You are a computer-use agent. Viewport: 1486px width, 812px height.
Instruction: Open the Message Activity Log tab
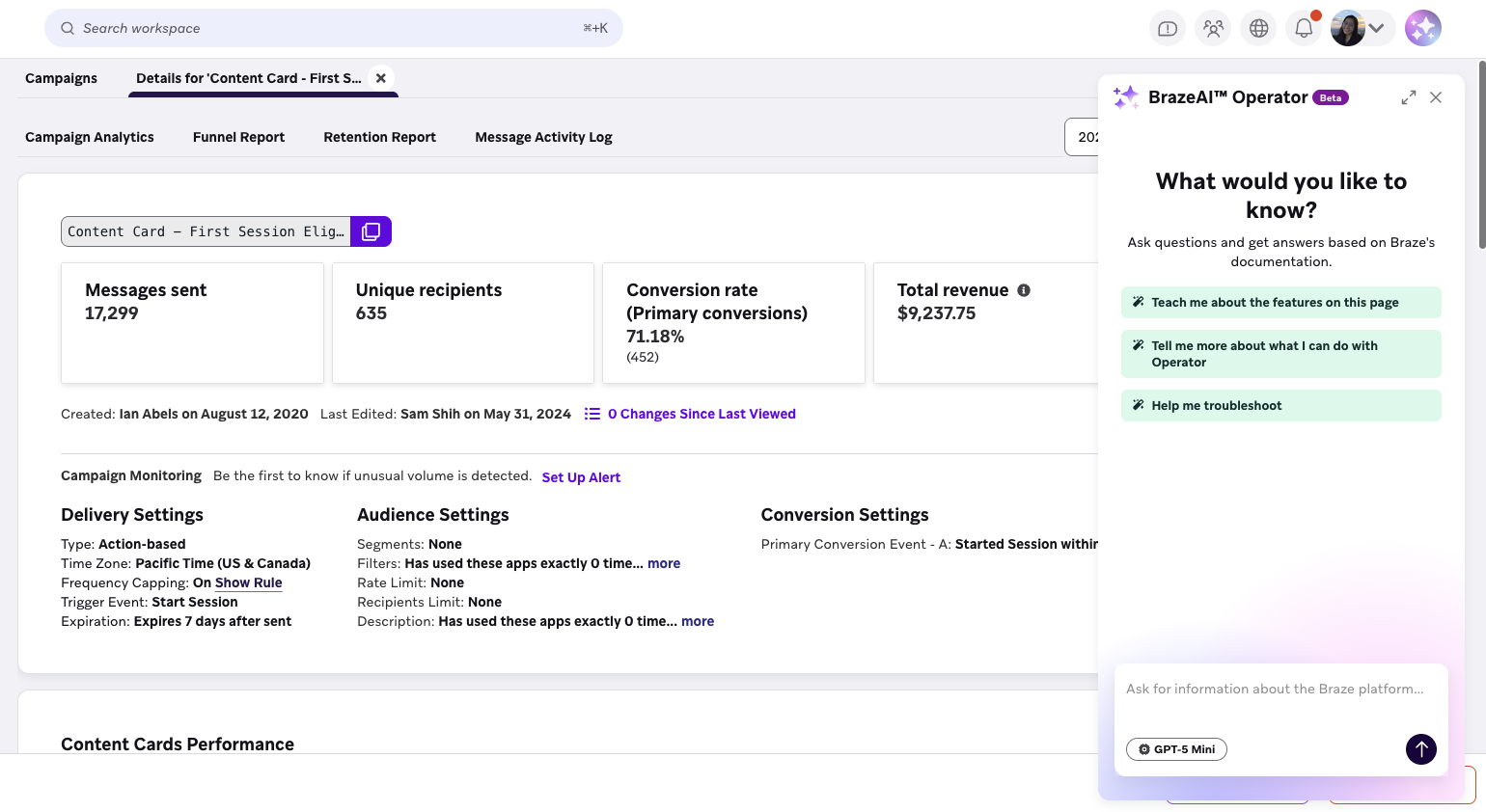click(x=543, y=137)
